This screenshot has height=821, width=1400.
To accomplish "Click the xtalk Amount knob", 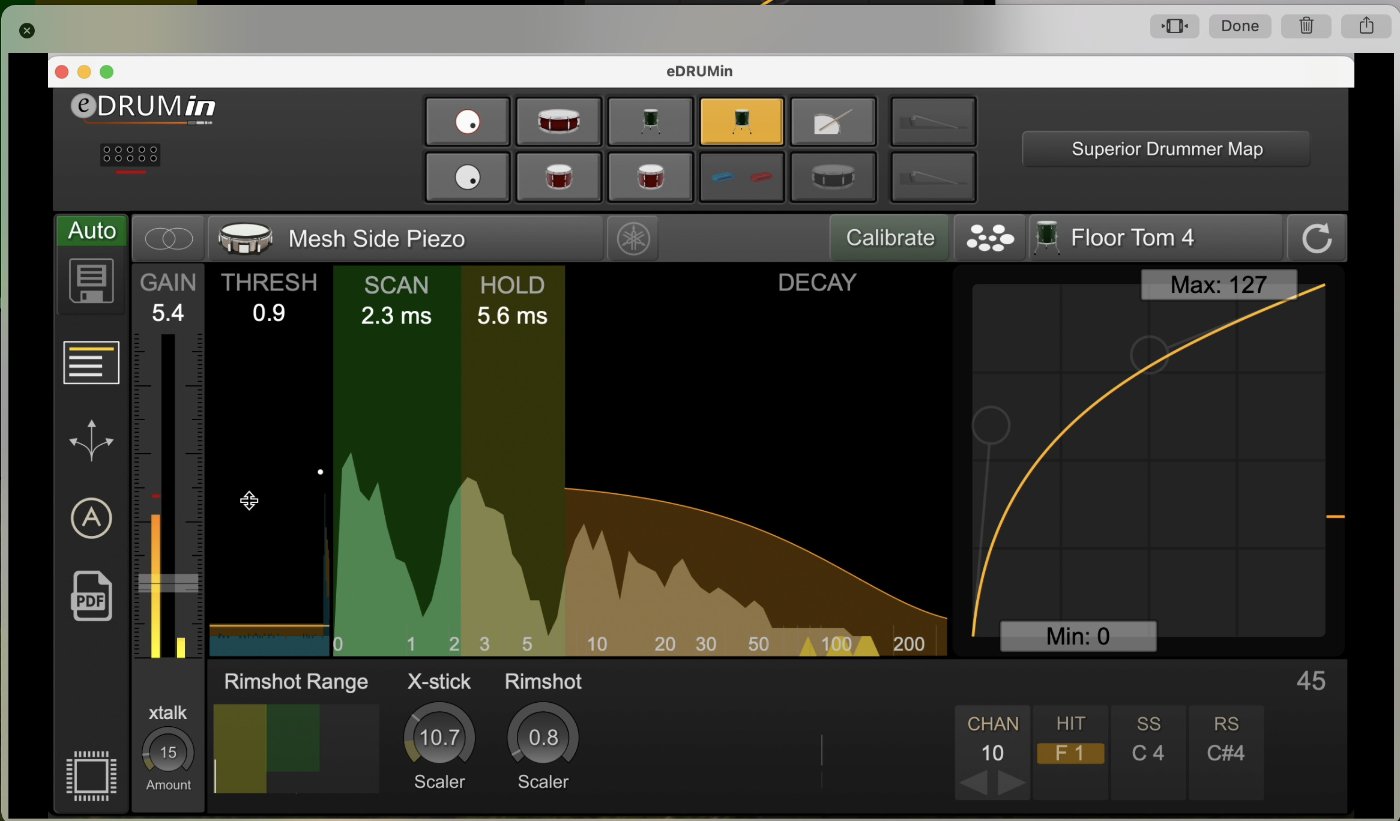I will pyautogui.click(x=168, y=752).
